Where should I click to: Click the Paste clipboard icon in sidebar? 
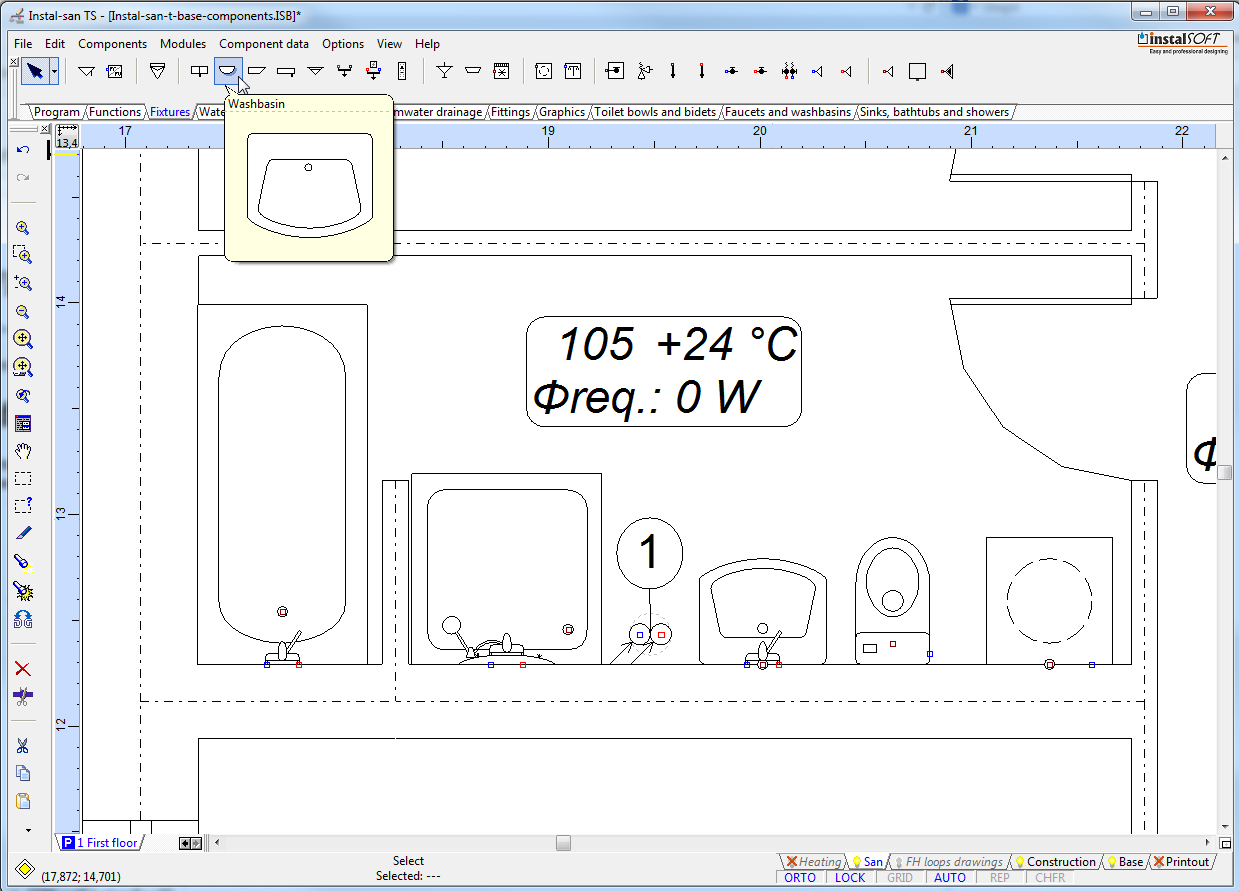[x=23, y=801]
